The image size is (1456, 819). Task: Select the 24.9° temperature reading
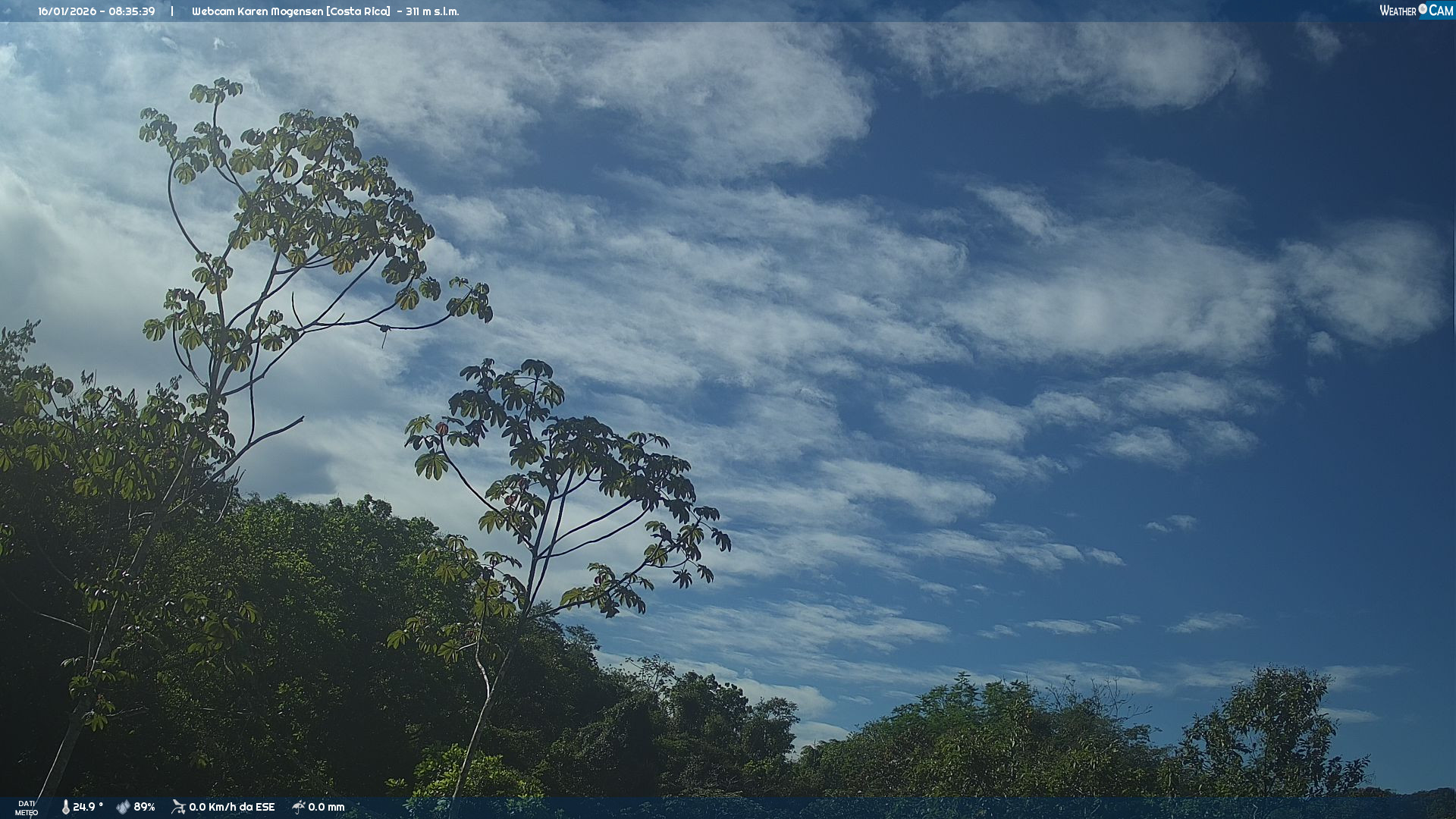pyautogui.click(x=88, y=807)
